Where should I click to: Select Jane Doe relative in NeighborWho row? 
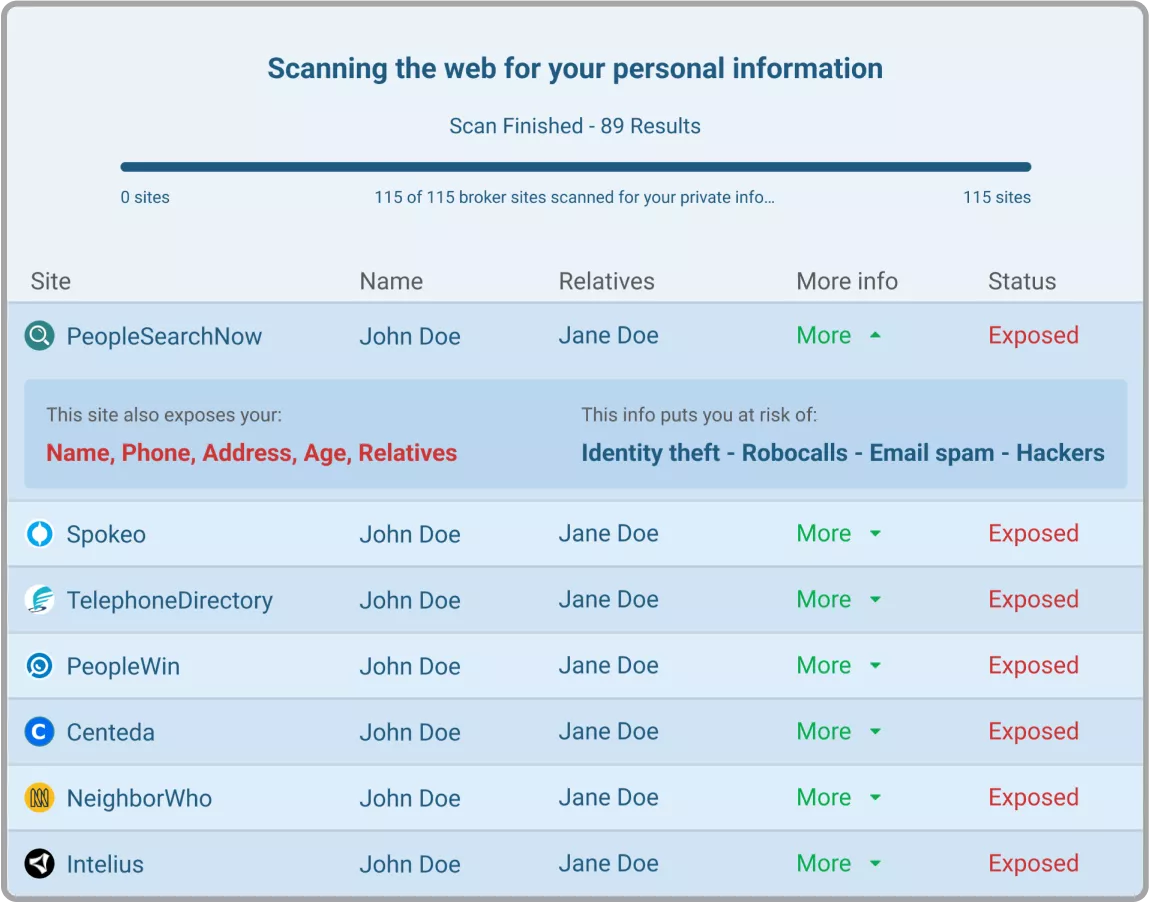608,798
